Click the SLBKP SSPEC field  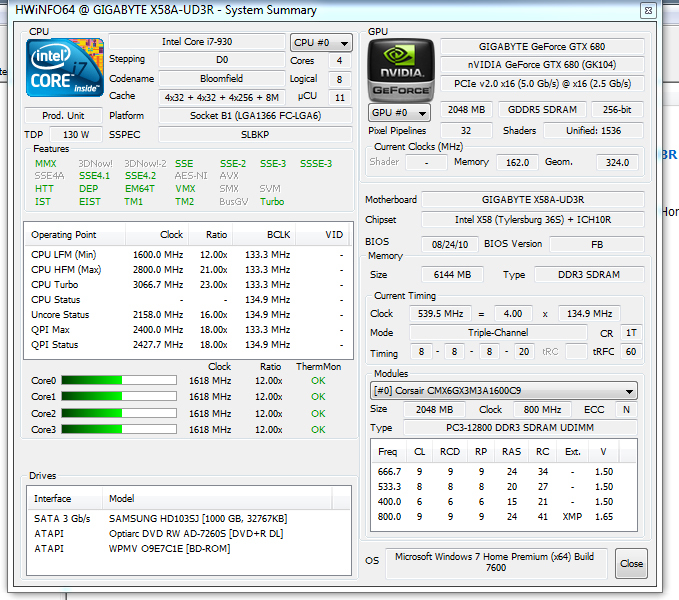click(255, 135)
